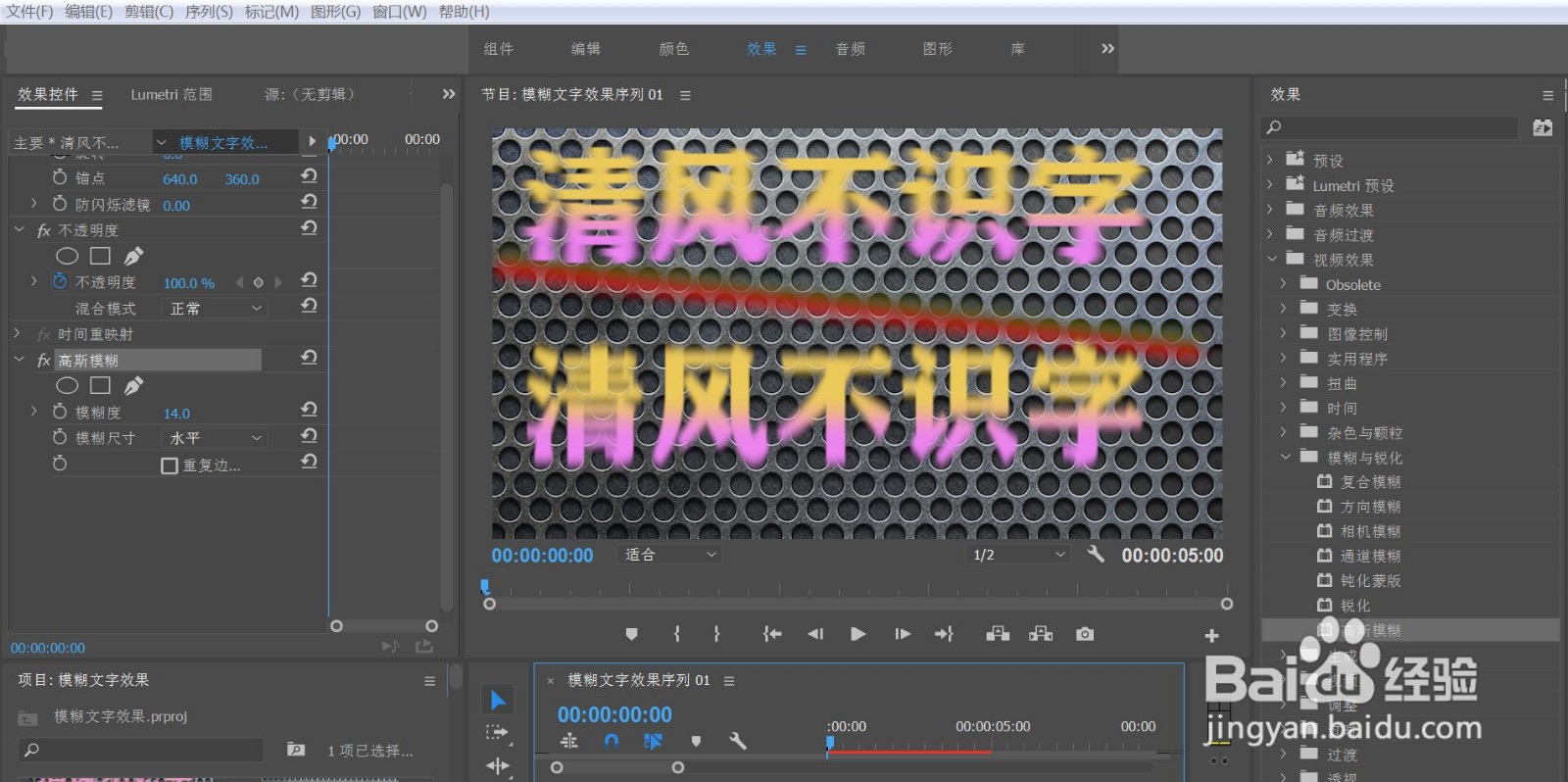Select the Track Select Forward tool
Viewport: 1568px width, 782px height.
point(498,732)
